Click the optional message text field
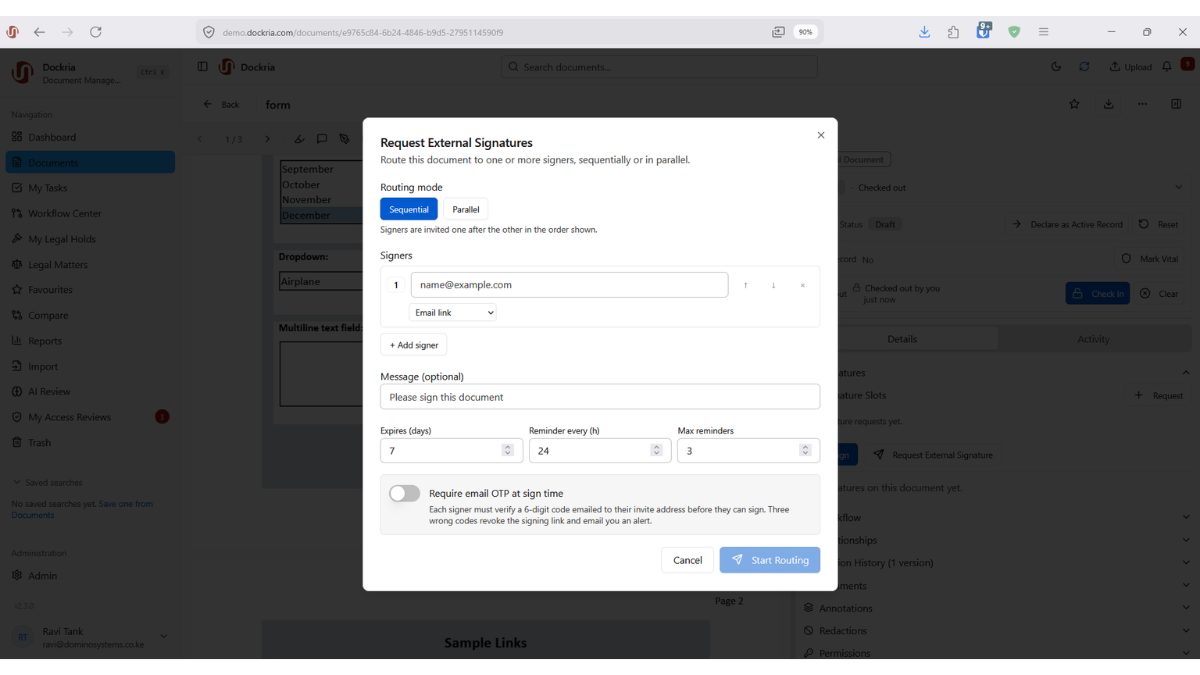Screen dimensions: 1200x675 (x=600, y=397)
